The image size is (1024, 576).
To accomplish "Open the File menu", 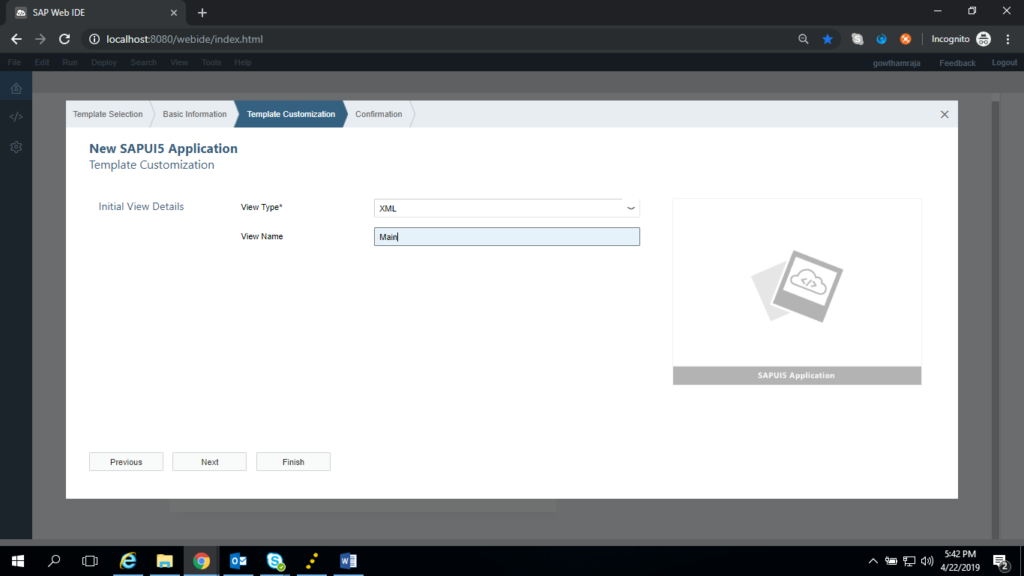I will [x=14, y=63].
